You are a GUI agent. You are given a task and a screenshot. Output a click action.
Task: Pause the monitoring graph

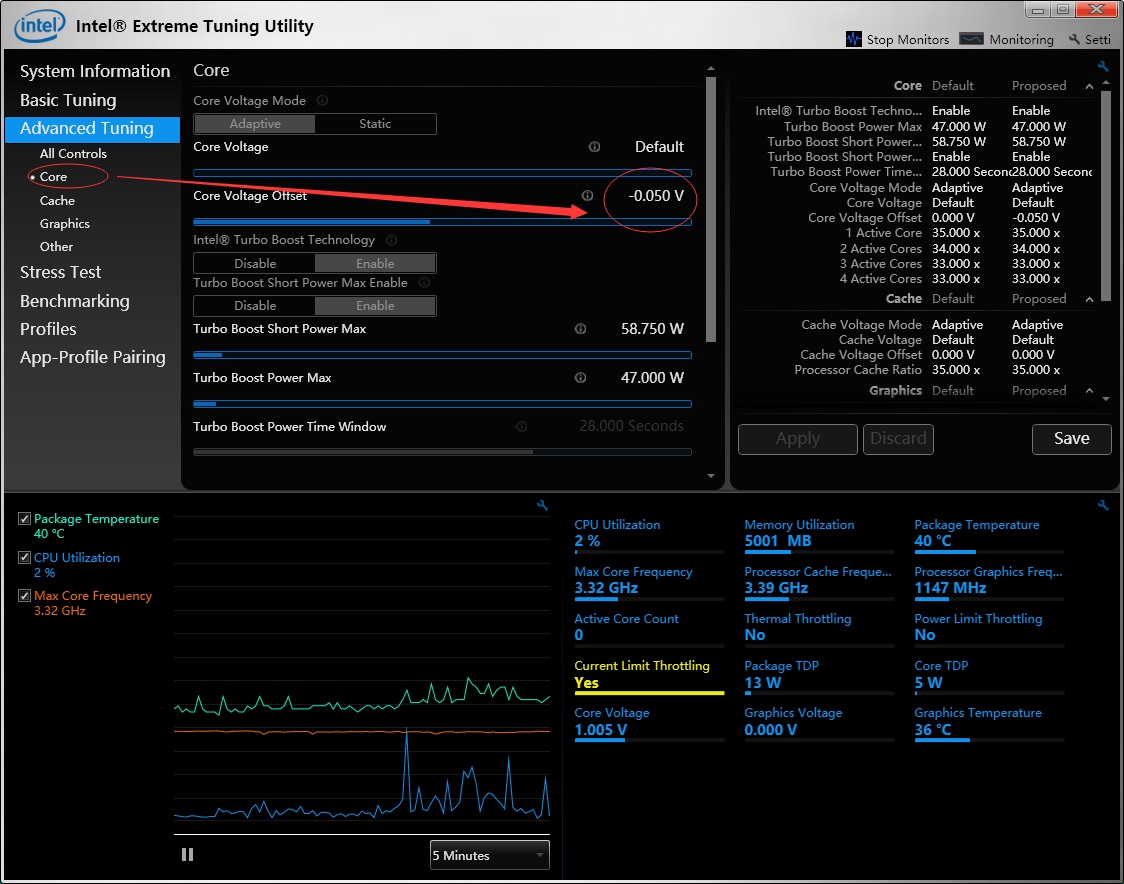coord(187,855)
